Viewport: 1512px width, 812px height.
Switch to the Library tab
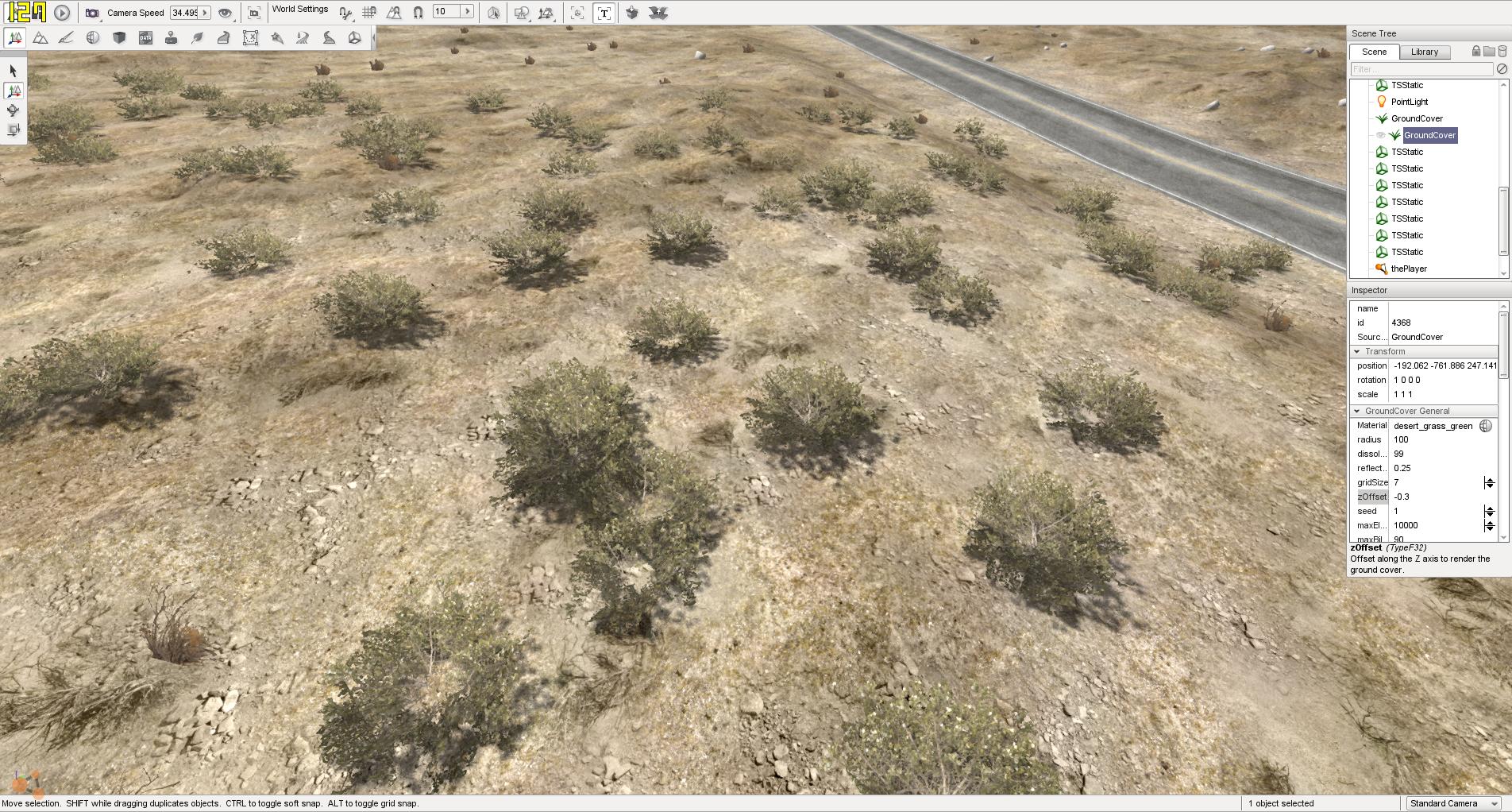[1425, 52]
